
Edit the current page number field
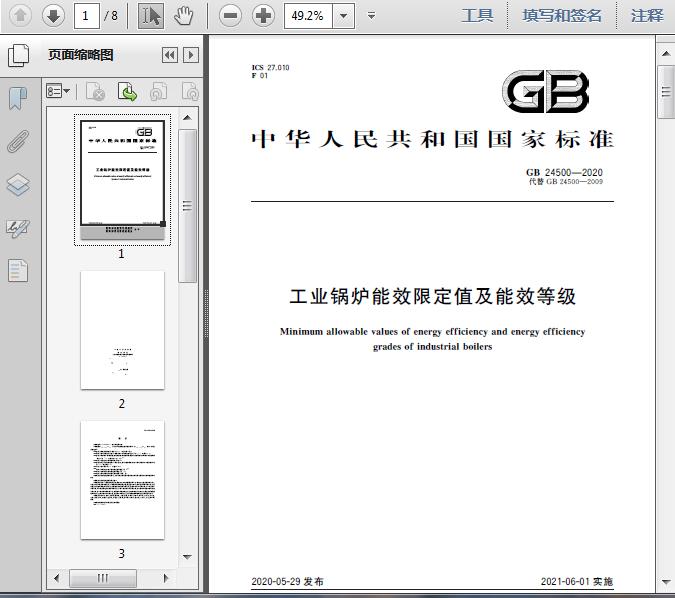[87, 16]
